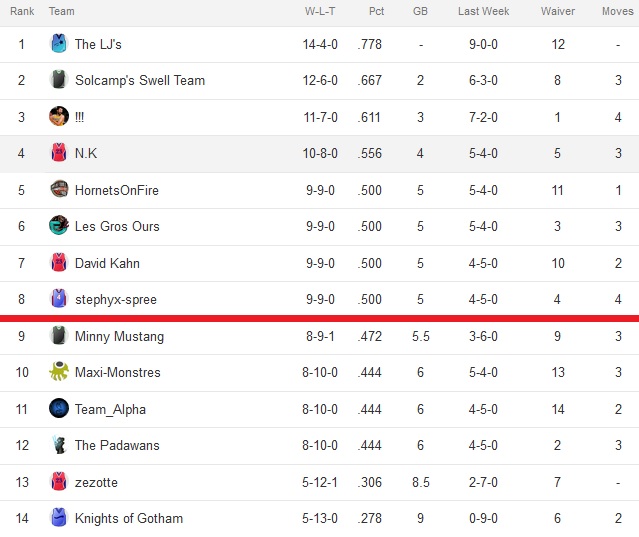
Task: Click The Padawans character avatar
Action: click(x=59, y=445)
